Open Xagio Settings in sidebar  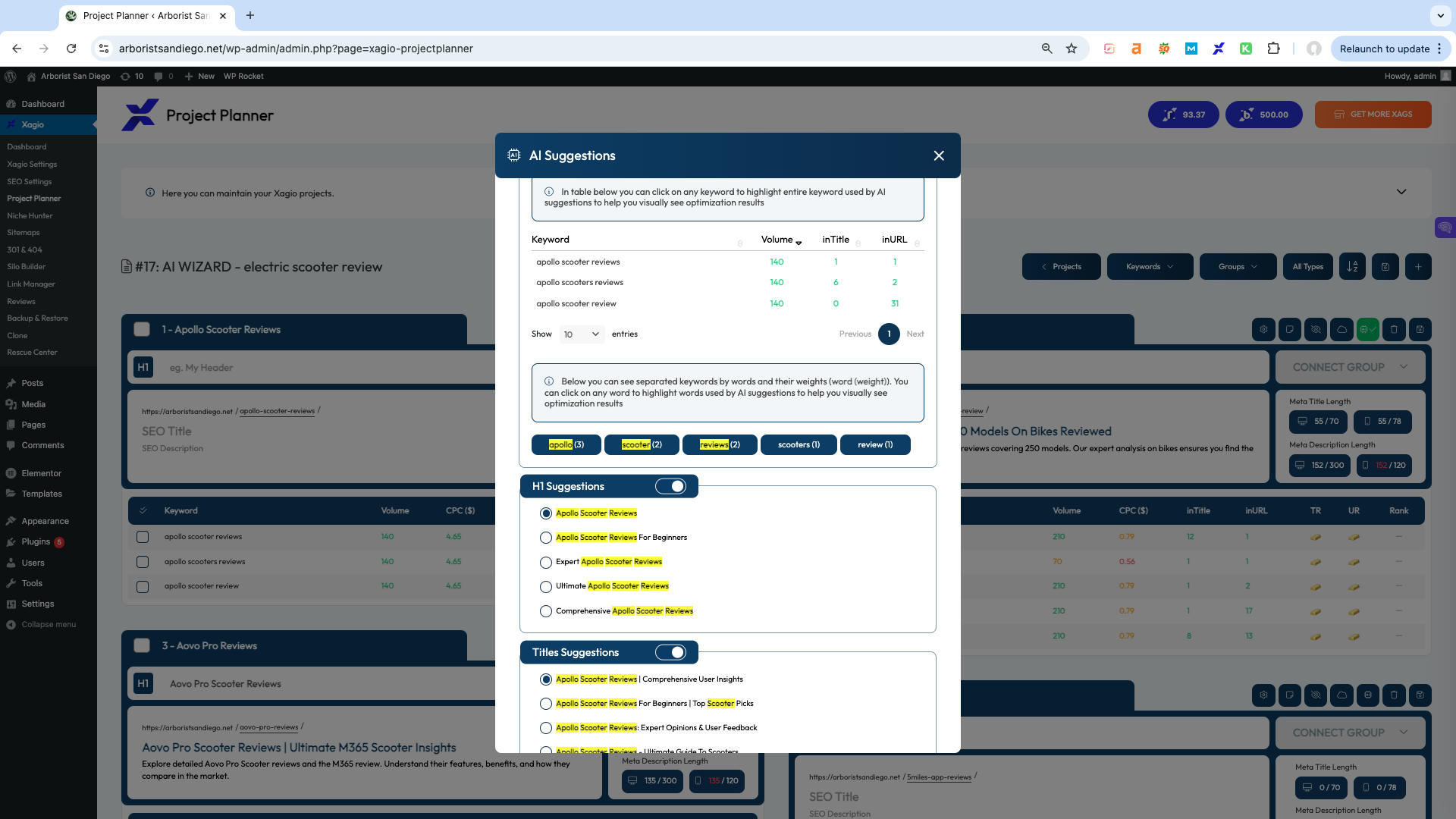32,164
